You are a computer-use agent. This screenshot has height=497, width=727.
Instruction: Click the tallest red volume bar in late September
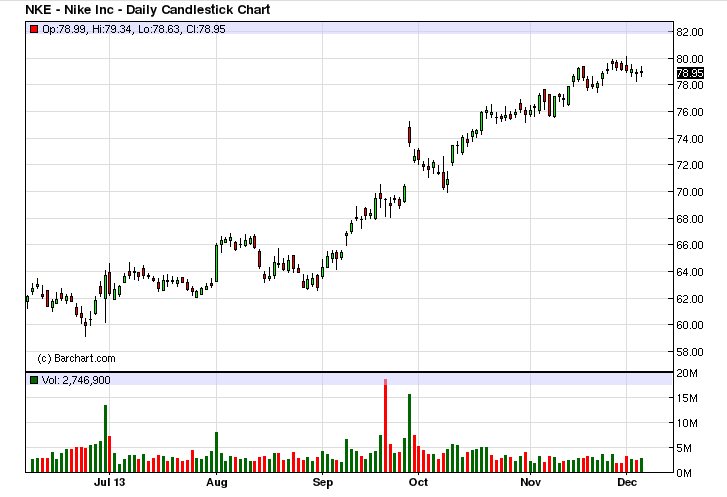(x=385, y=426)
